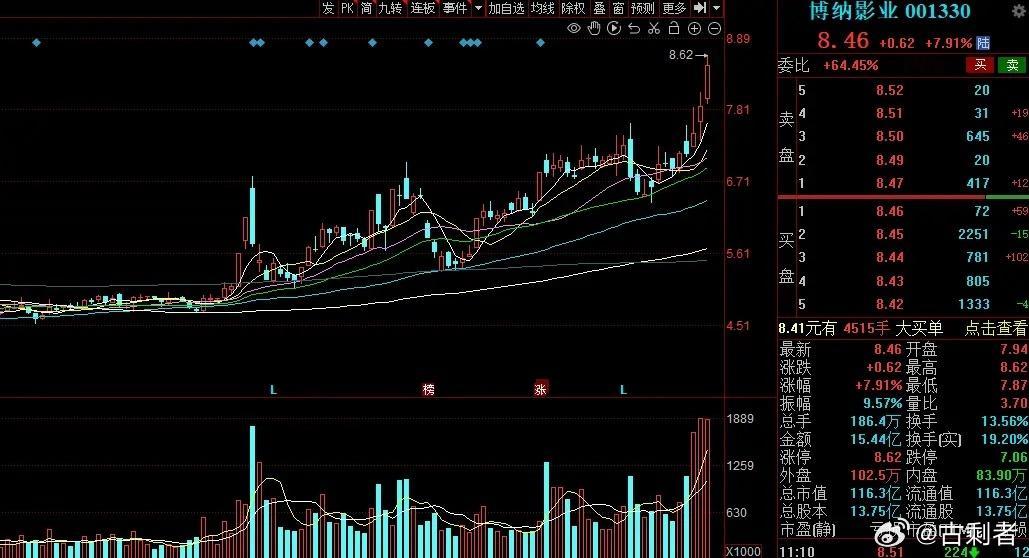Viewport: 1029px width, 558px height.
Task: Select sell level 3 price 8.50
Action: 890,136
